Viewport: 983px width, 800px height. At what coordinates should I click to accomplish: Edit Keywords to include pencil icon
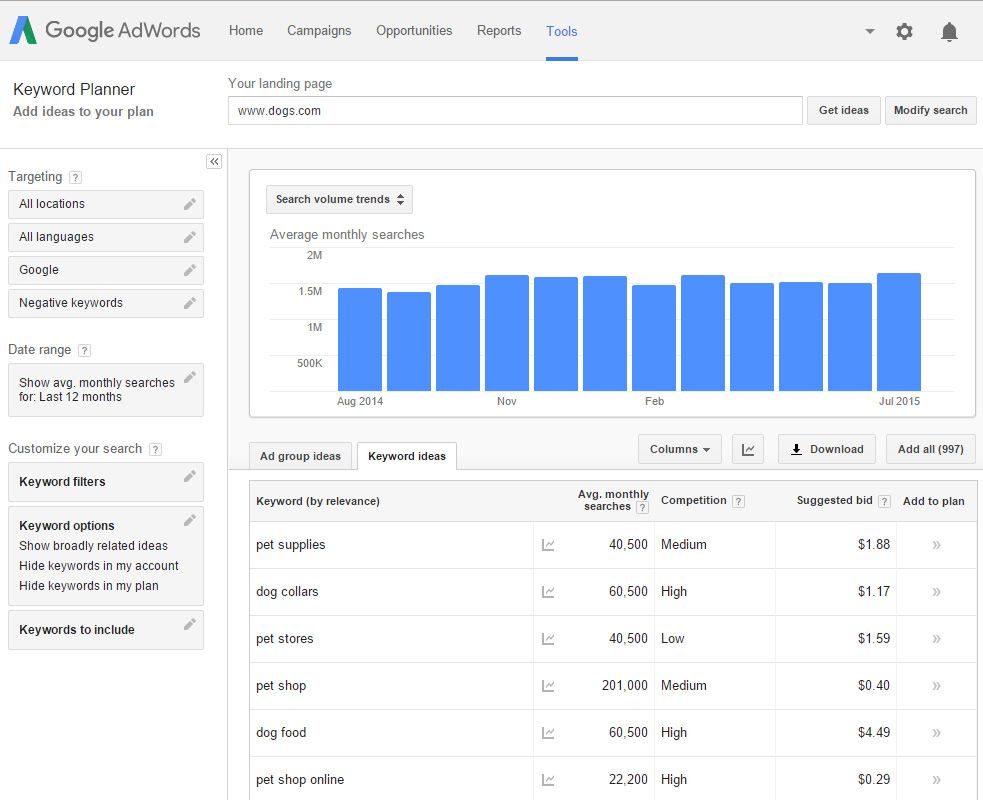click(189, 624)
